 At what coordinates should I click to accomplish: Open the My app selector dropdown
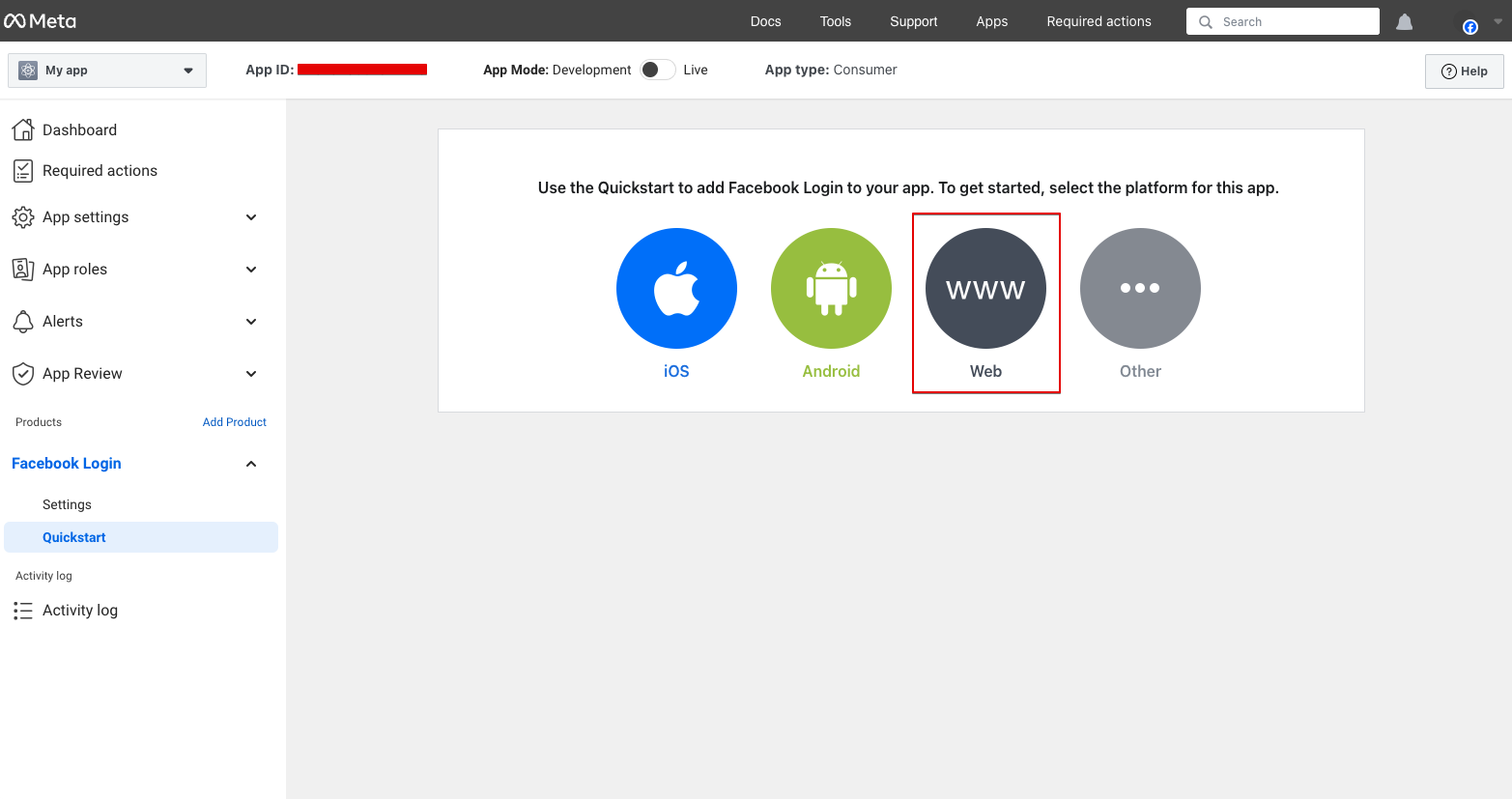click(x=107, y=71)
